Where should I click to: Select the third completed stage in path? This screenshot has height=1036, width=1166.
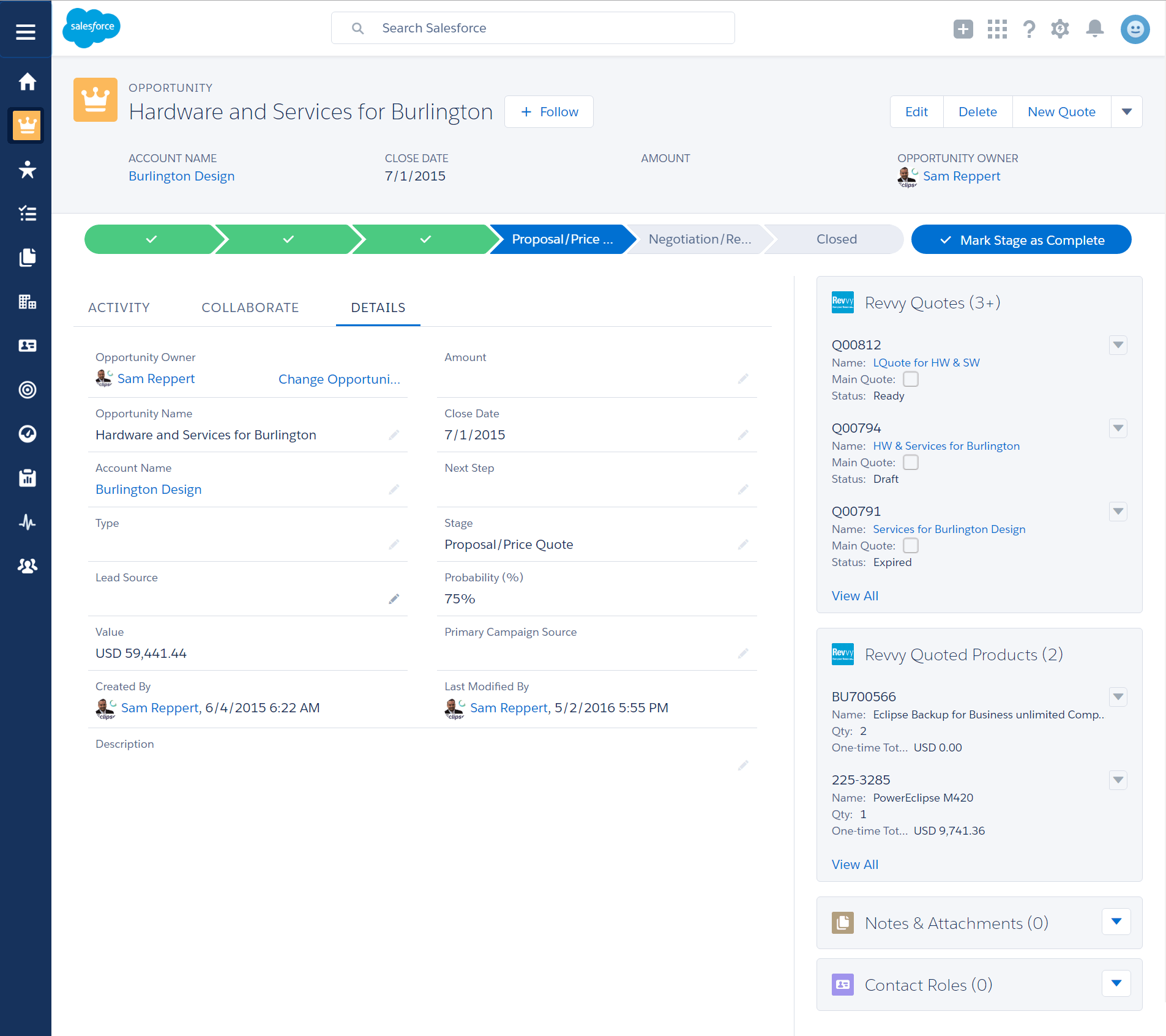(425, 239)
